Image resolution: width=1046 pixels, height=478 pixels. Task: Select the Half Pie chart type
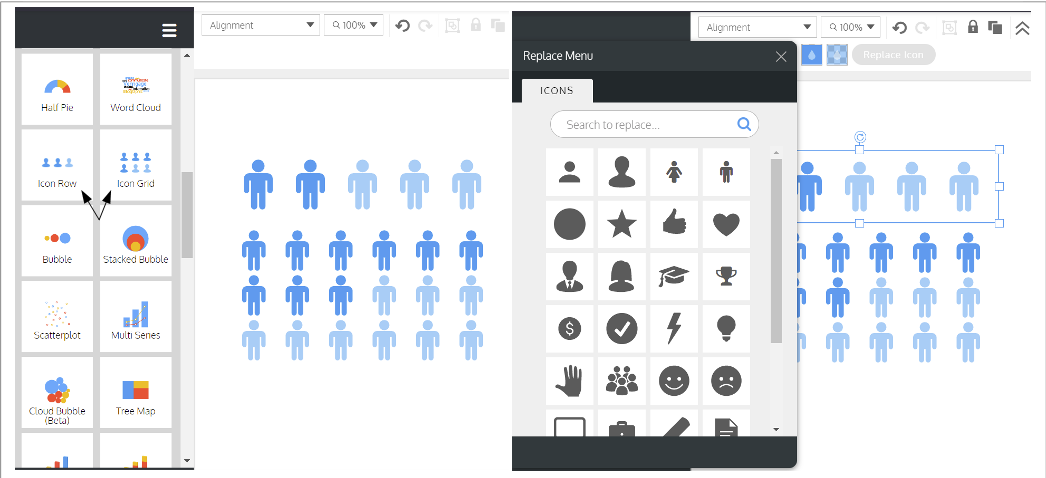coord(57,89)
